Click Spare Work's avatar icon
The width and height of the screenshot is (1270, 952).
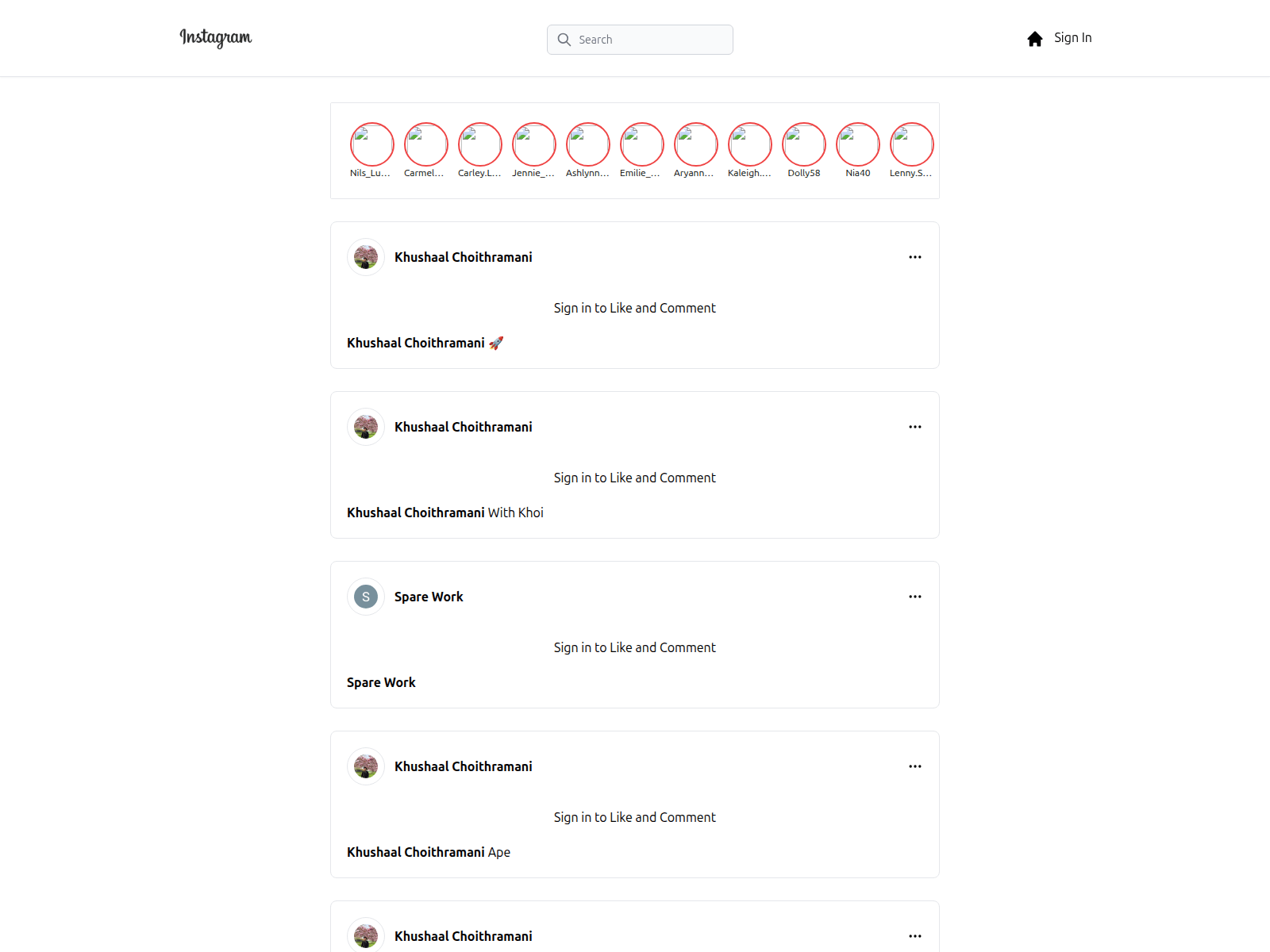point(366,597)
